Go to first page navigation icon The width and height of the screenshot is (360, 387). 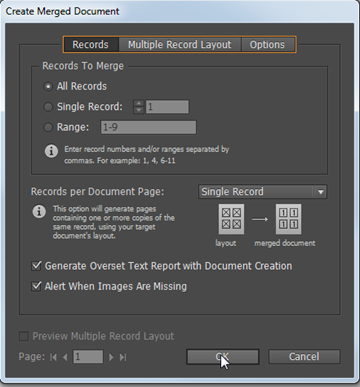[x=53, y=357]
